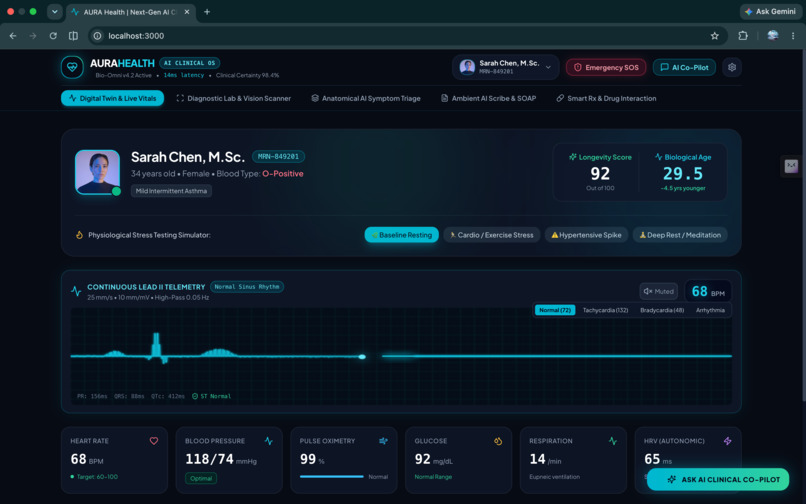
Task: Switch to Anatomical AI Symptom Triage tab
Action: tap(365, 98)
